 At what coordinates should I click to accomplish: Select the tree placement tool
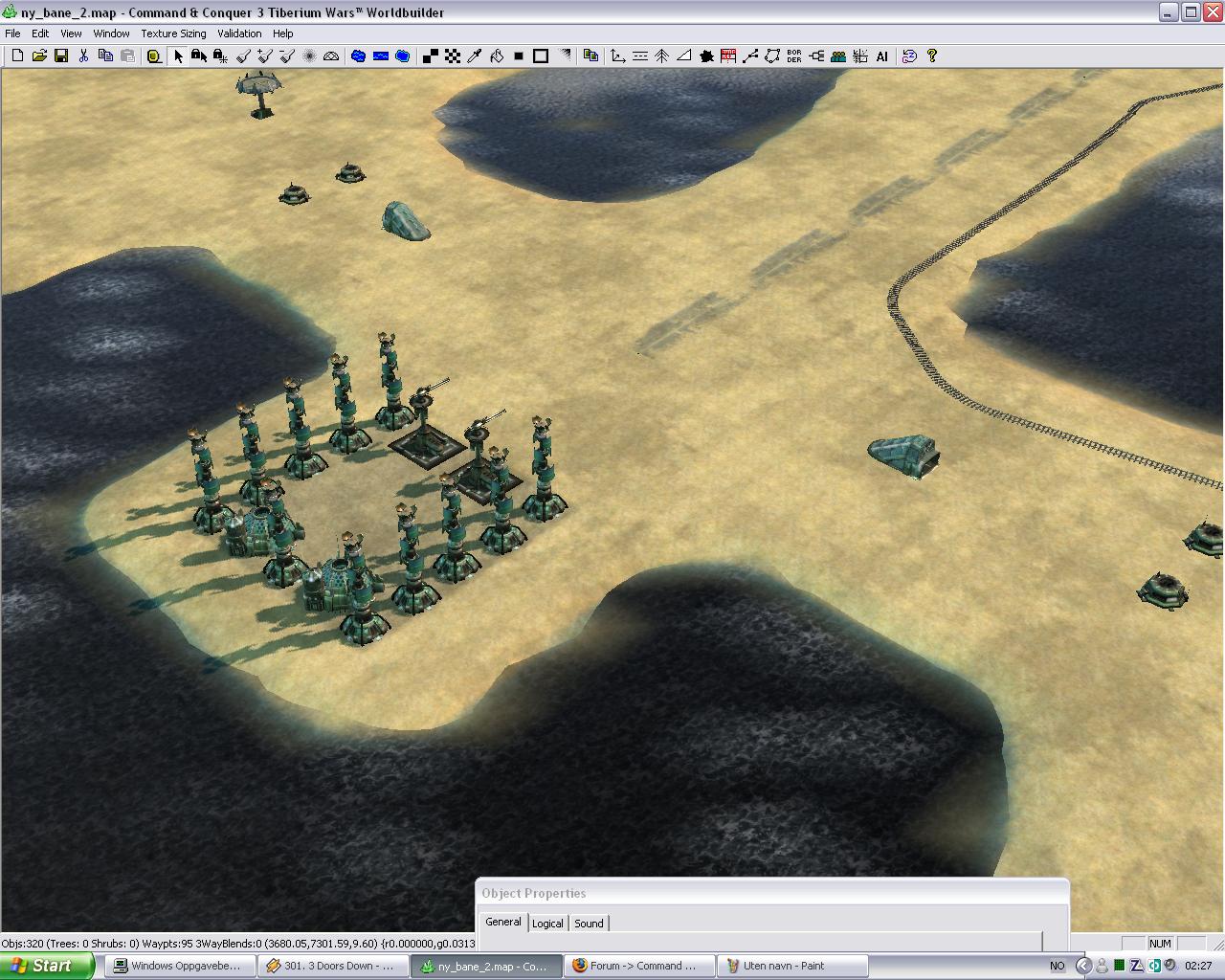click(x=662, y=56)
